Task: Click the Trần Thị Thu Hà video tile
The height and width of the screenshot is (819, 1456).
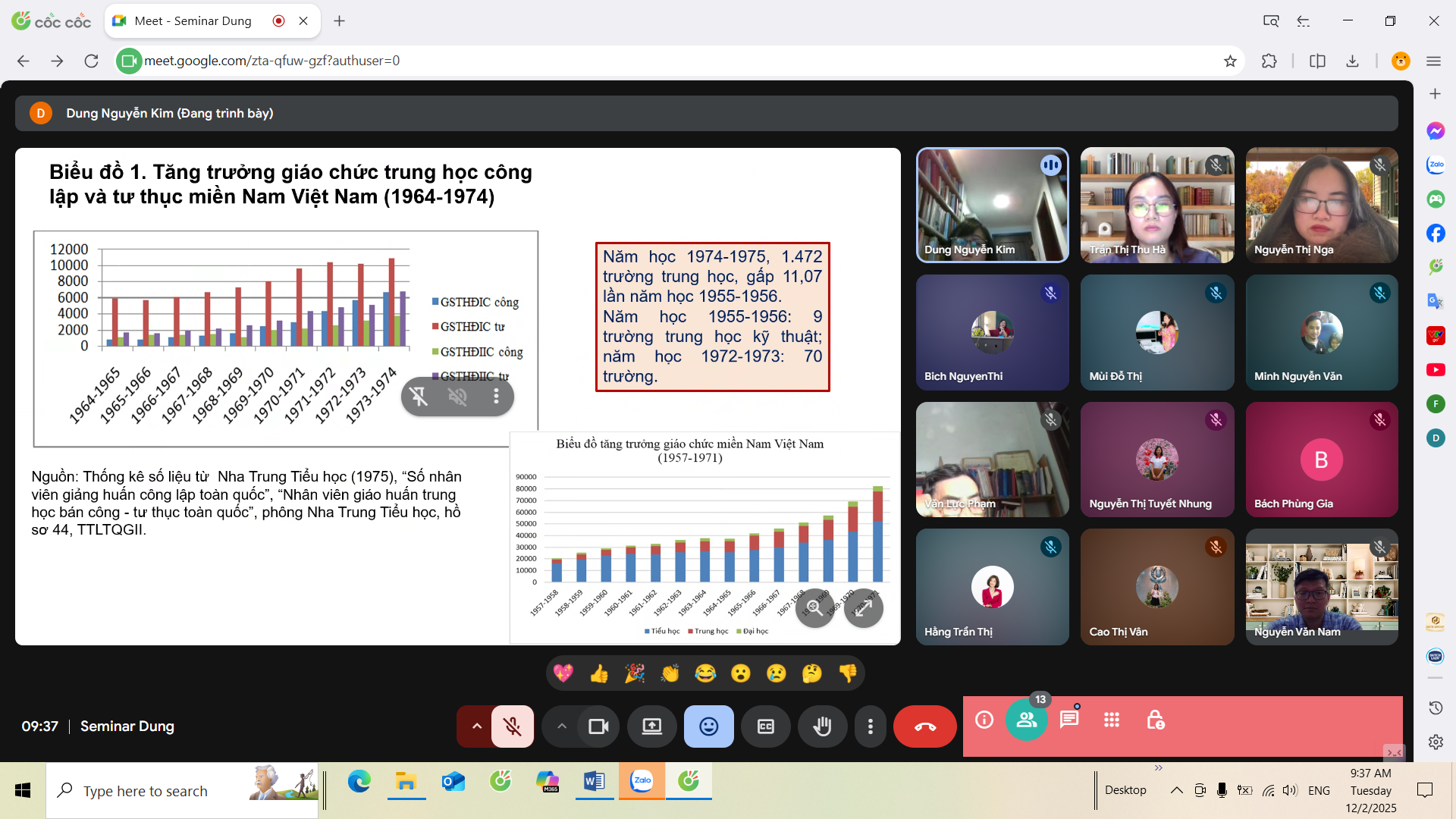Action: (x=1156, y=205)
